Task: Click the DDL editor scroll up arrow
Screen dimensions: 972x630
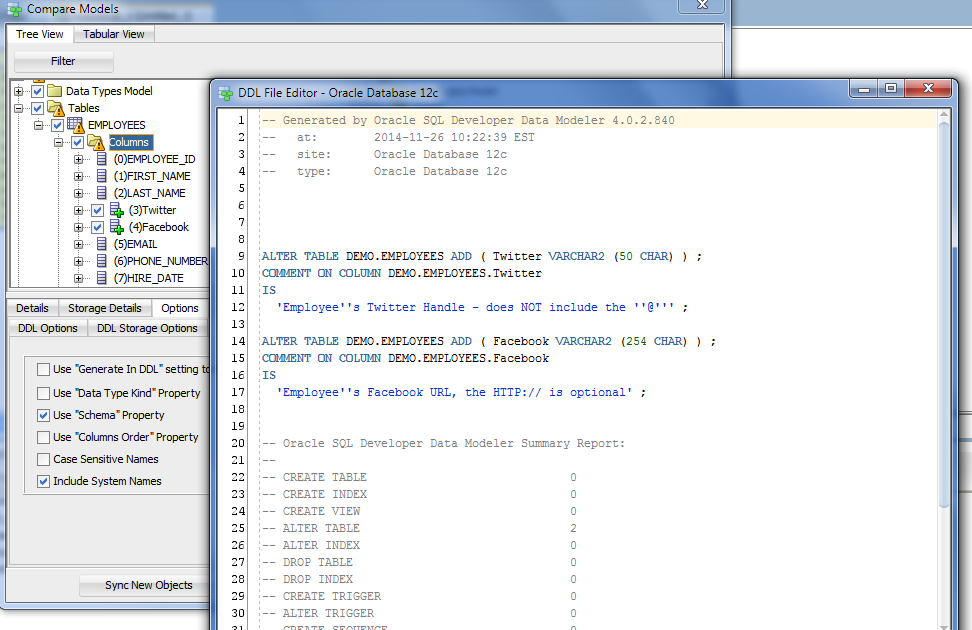Action: tap(944, 115)
